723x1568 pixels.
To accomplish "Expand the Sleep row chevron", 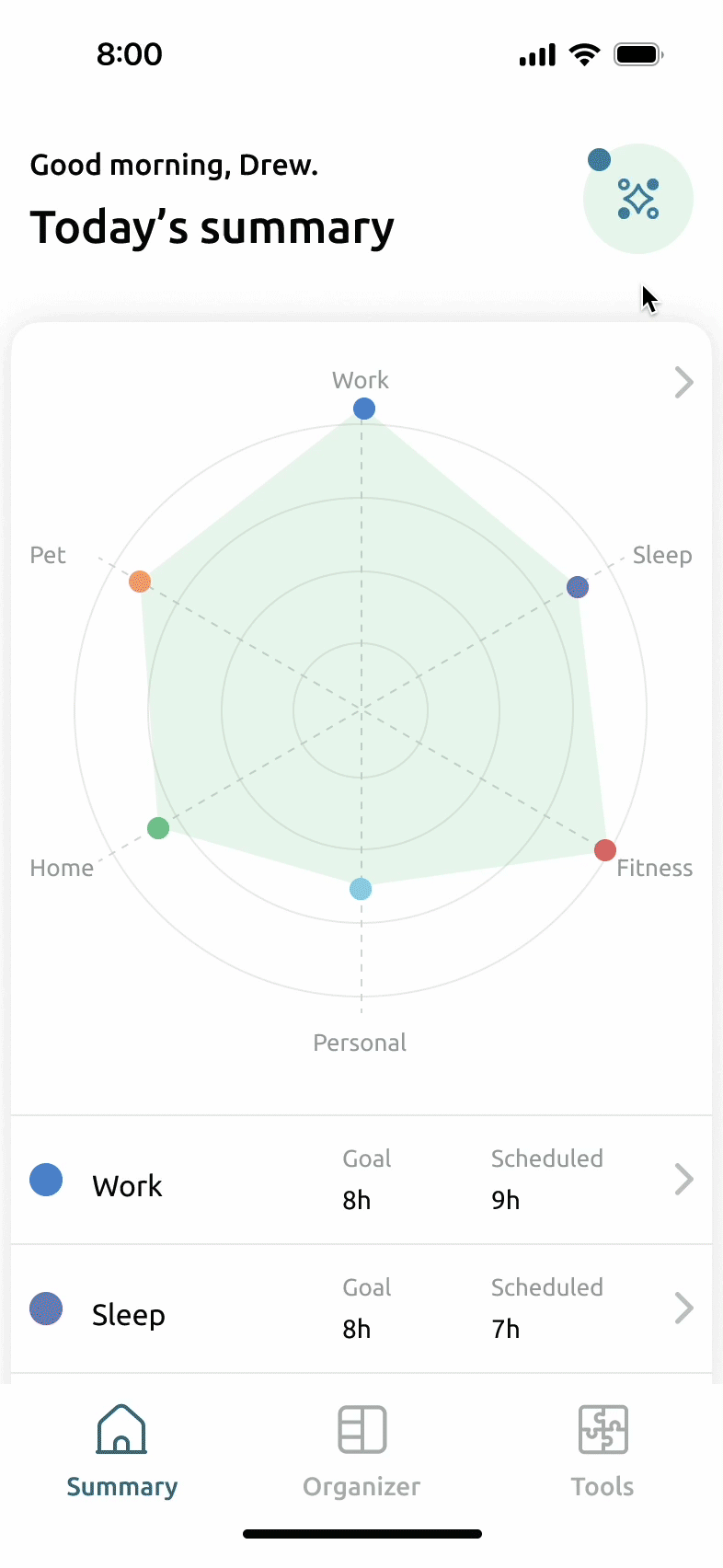I will 683,1308.
